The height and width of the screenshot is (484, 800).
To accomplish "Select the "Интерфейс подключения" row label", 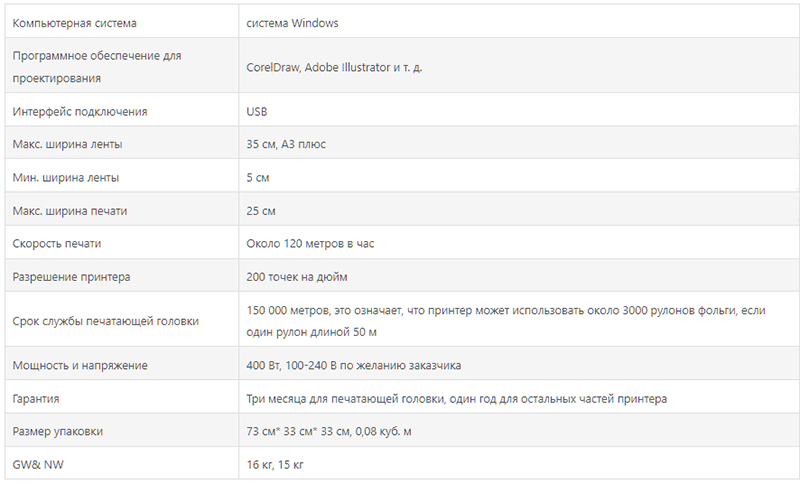I will [80, 111].
